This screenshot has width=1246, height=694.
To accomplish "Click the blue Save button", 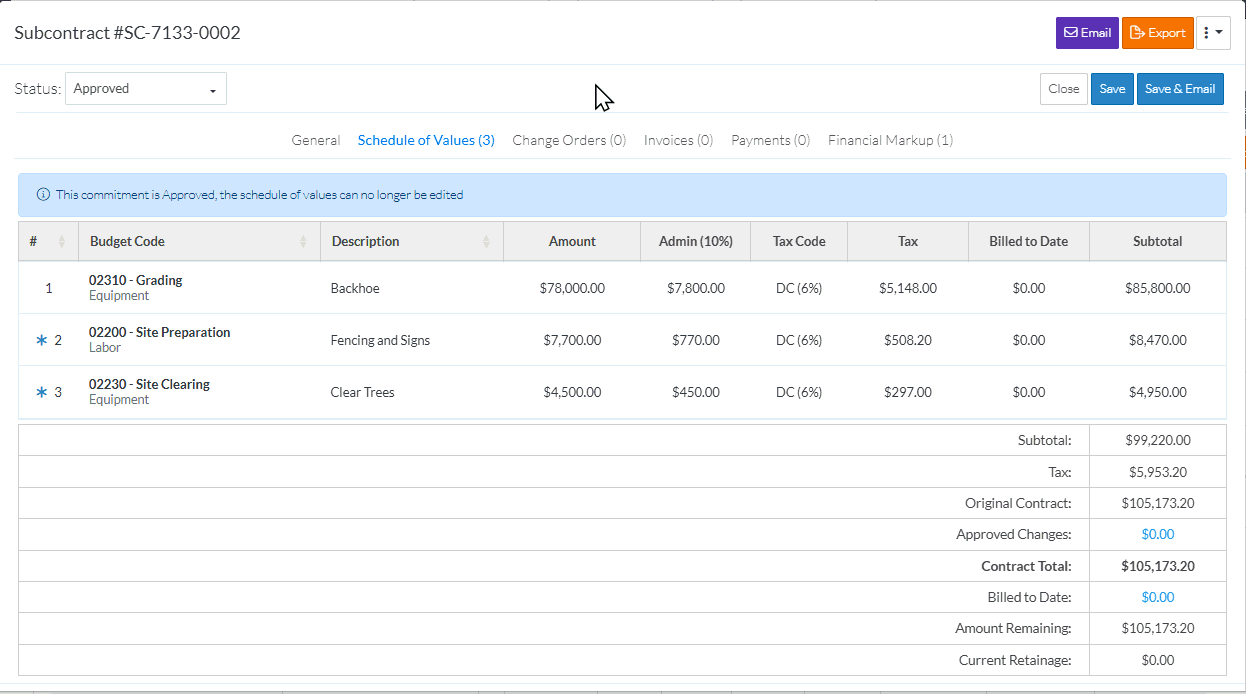I will coord(1112,89).
